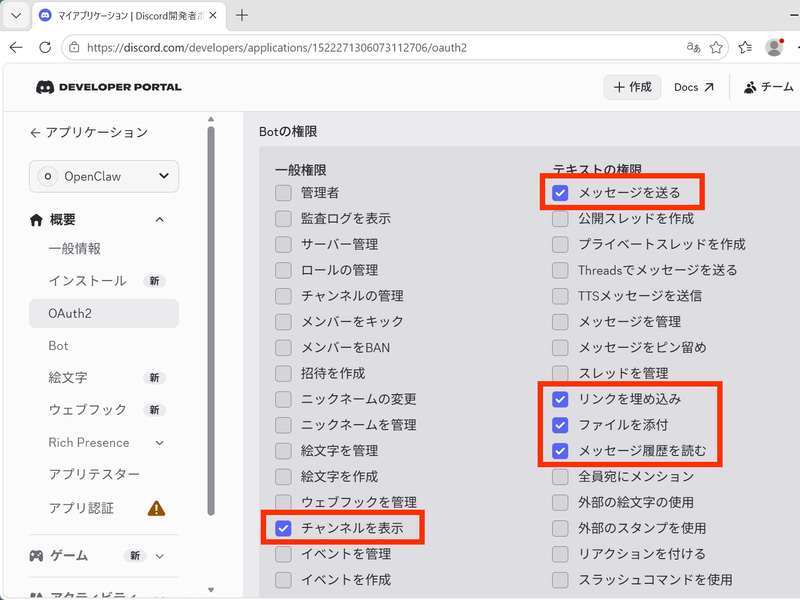This screenshot has width=800, height=600.
Task: Enable 招待を作成 checkbox
Action: pos(283,373)
